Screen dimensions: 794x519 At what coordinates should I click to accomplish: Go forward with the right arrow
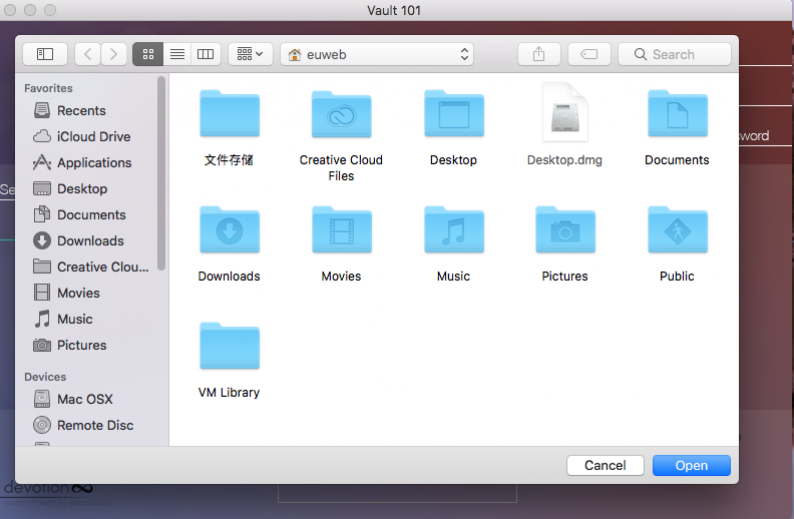point(113,54)
